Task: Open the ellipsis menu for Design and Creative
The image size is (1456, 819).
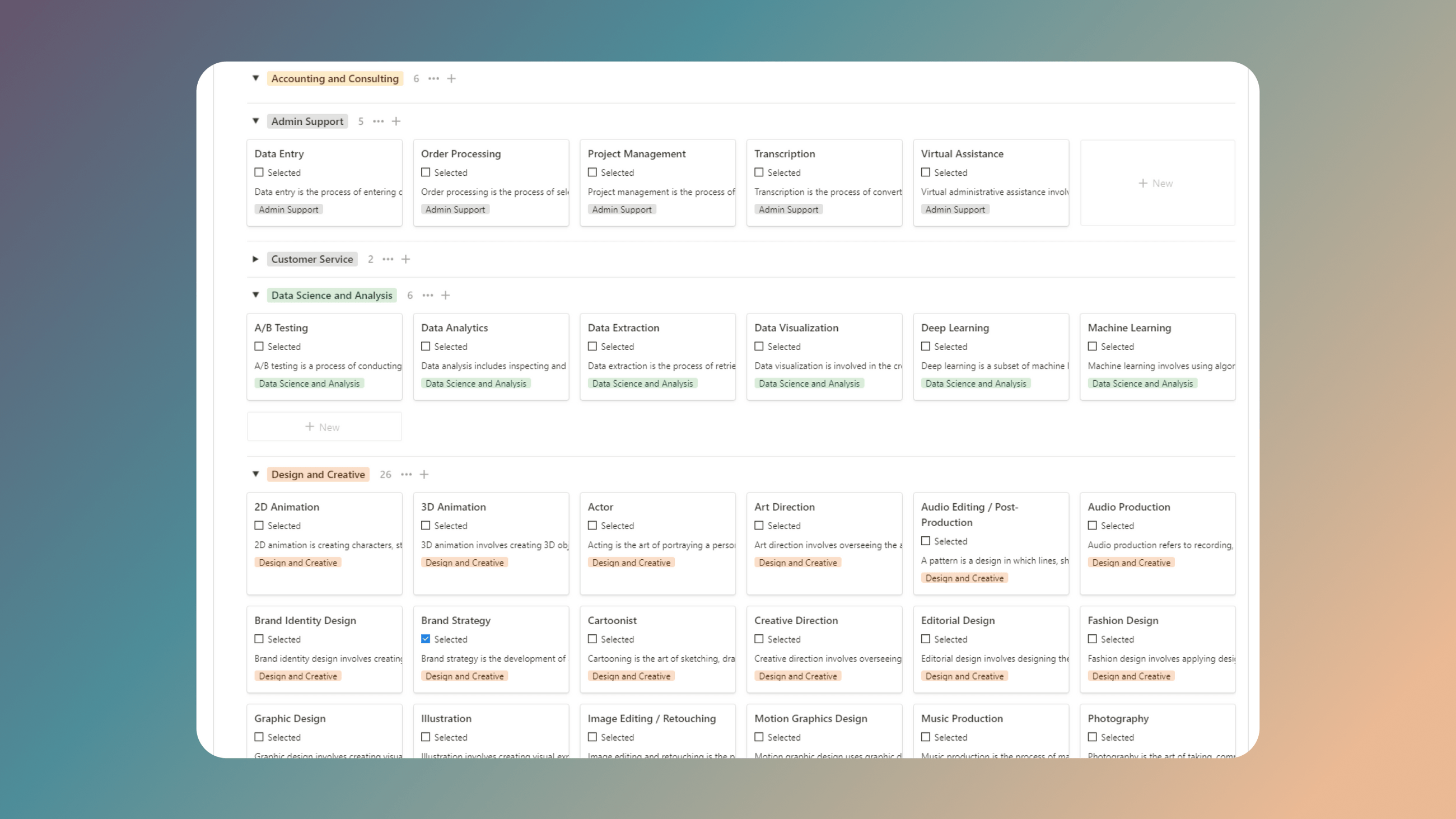Action: [406, 474]
